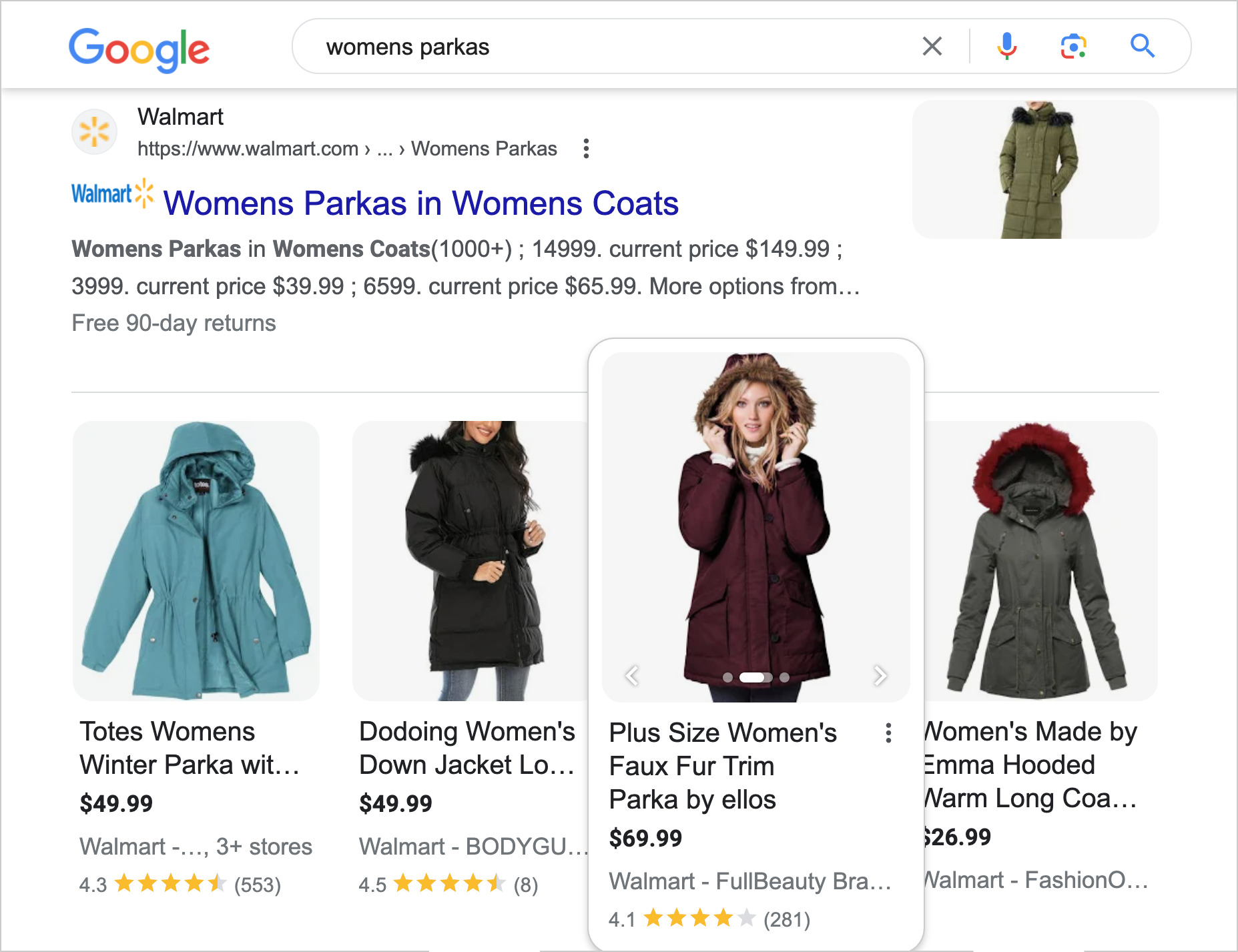Show previous image of ellos parka
1238x952 pixels.
pyautogui.click(x=631, y=676)
